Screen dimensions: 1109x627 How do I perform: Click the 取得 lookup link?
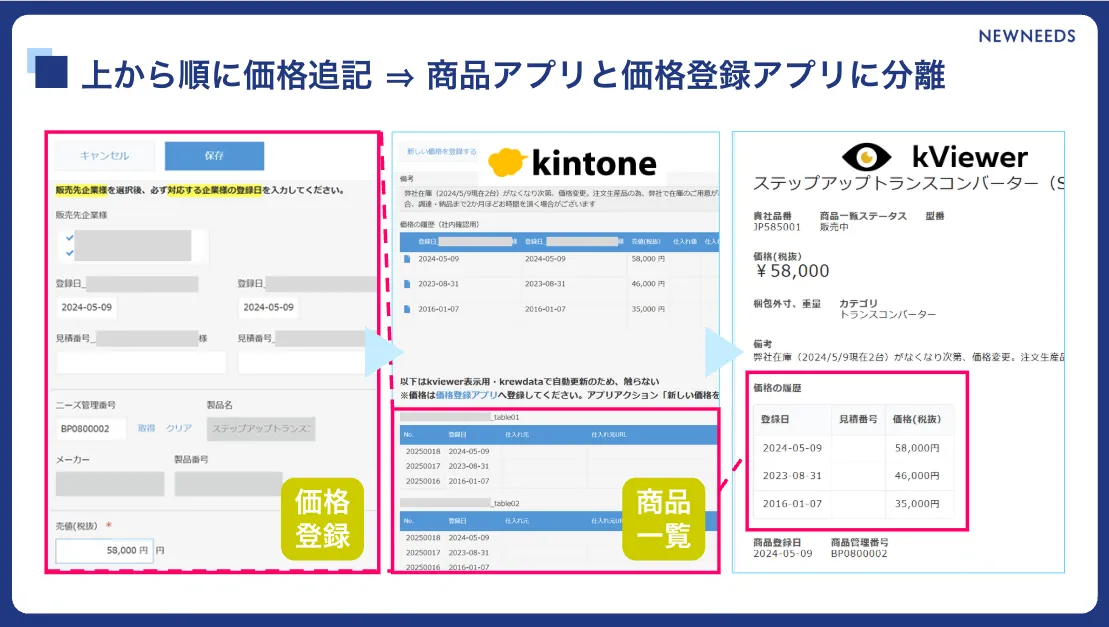pyautogui.click(x=146, y=428)
